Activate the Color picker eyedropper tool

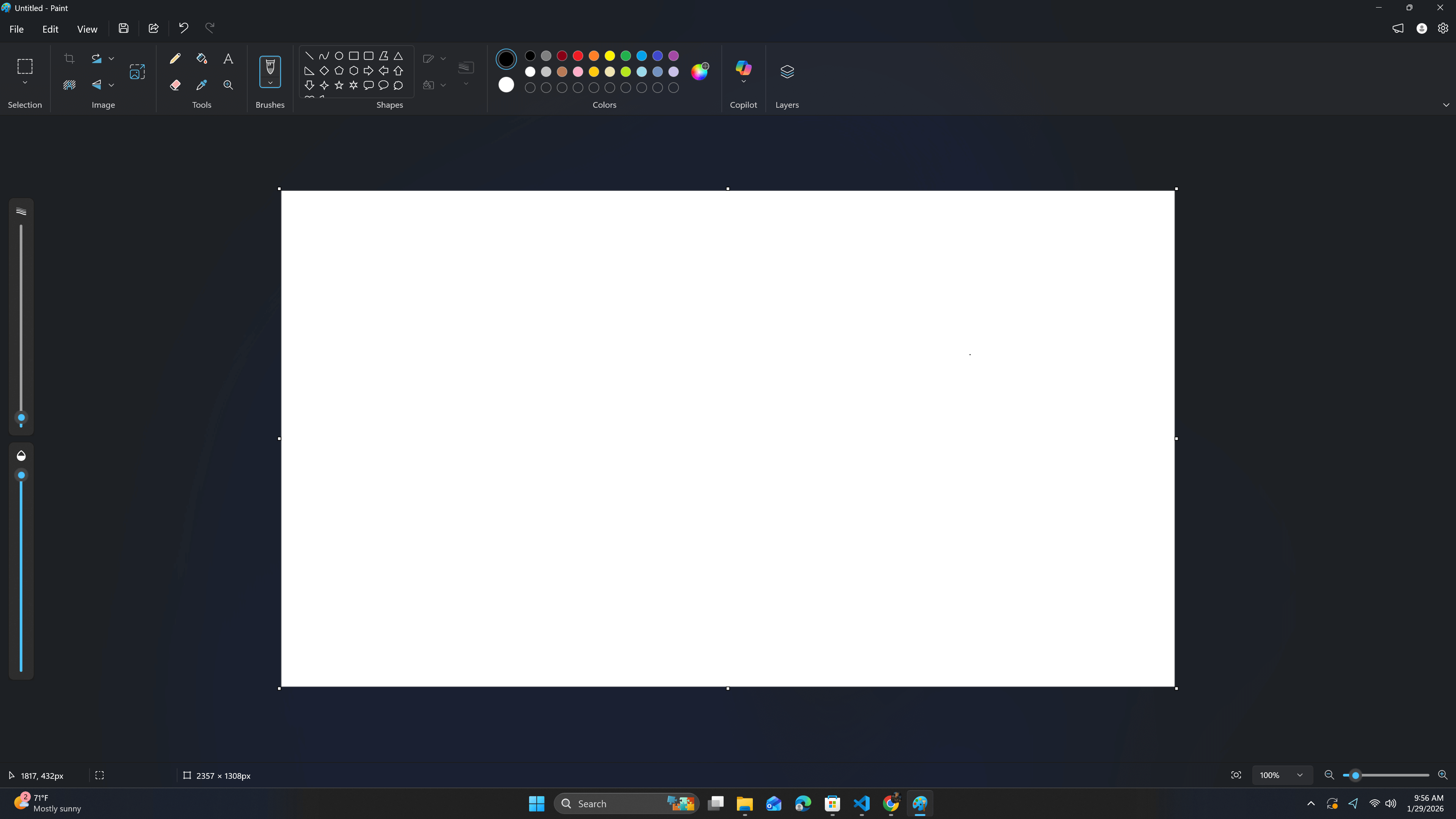point(201,85)
